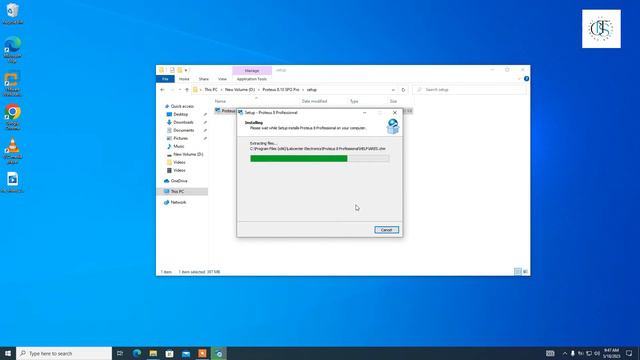Viewport: 640px width, 360px height.
Task: Open Mail from the taskbar
Action: (186, 353)
